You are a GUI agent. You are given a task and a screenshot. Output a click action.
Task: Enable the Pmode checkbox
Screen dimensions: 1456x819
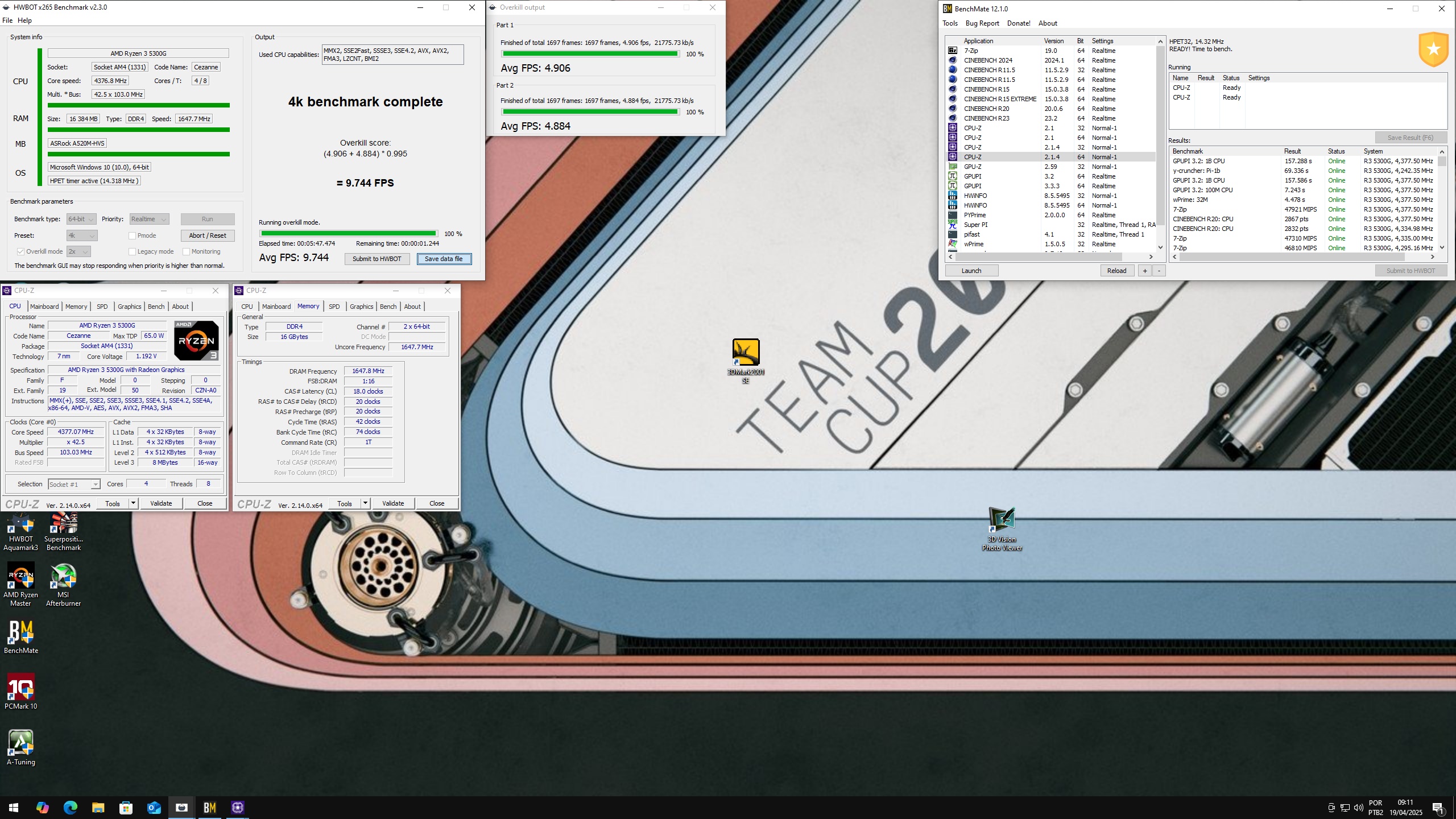132,235
